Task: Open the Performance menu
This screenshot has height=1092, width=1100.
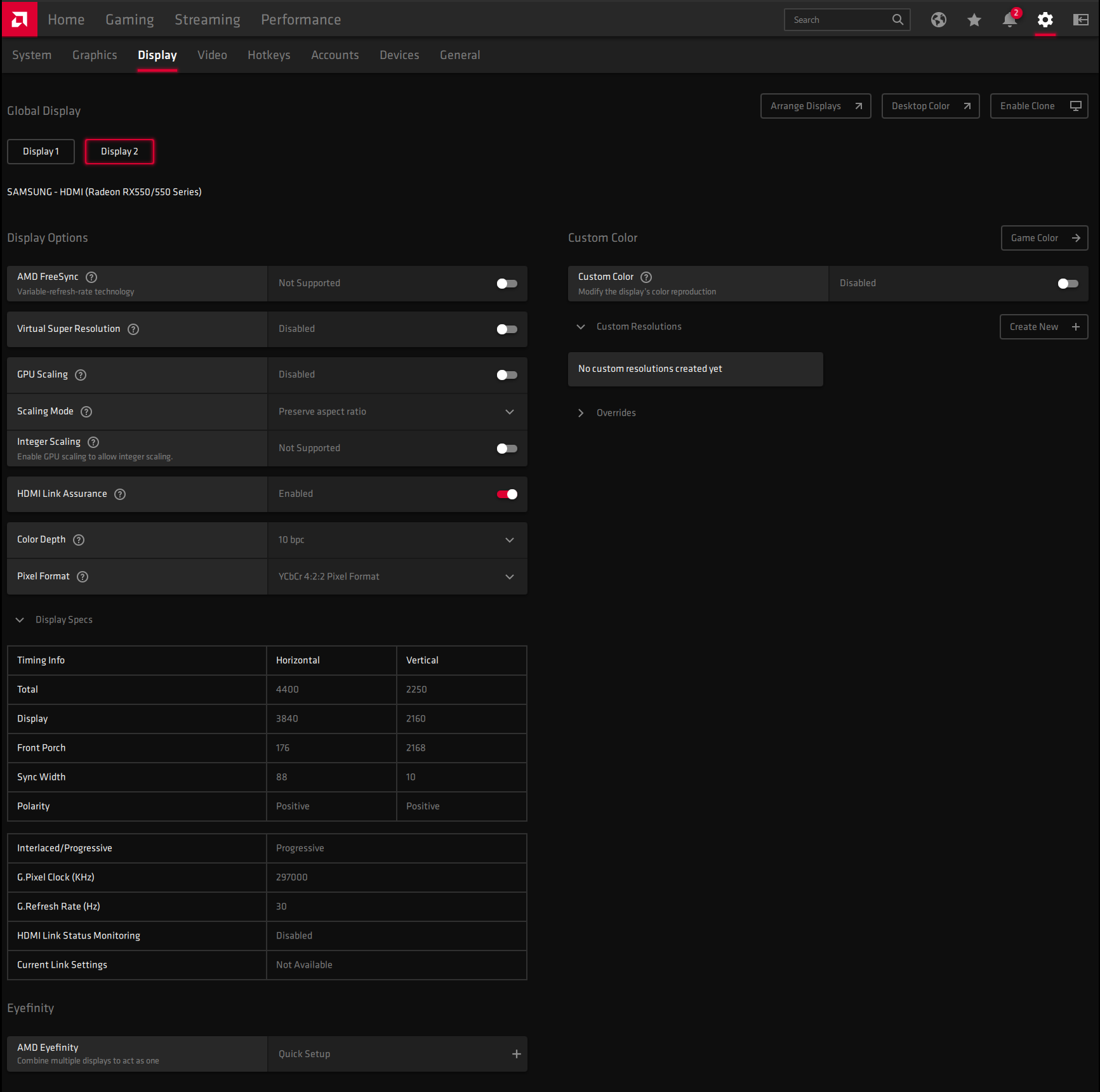Action: [x=301, y=20]
